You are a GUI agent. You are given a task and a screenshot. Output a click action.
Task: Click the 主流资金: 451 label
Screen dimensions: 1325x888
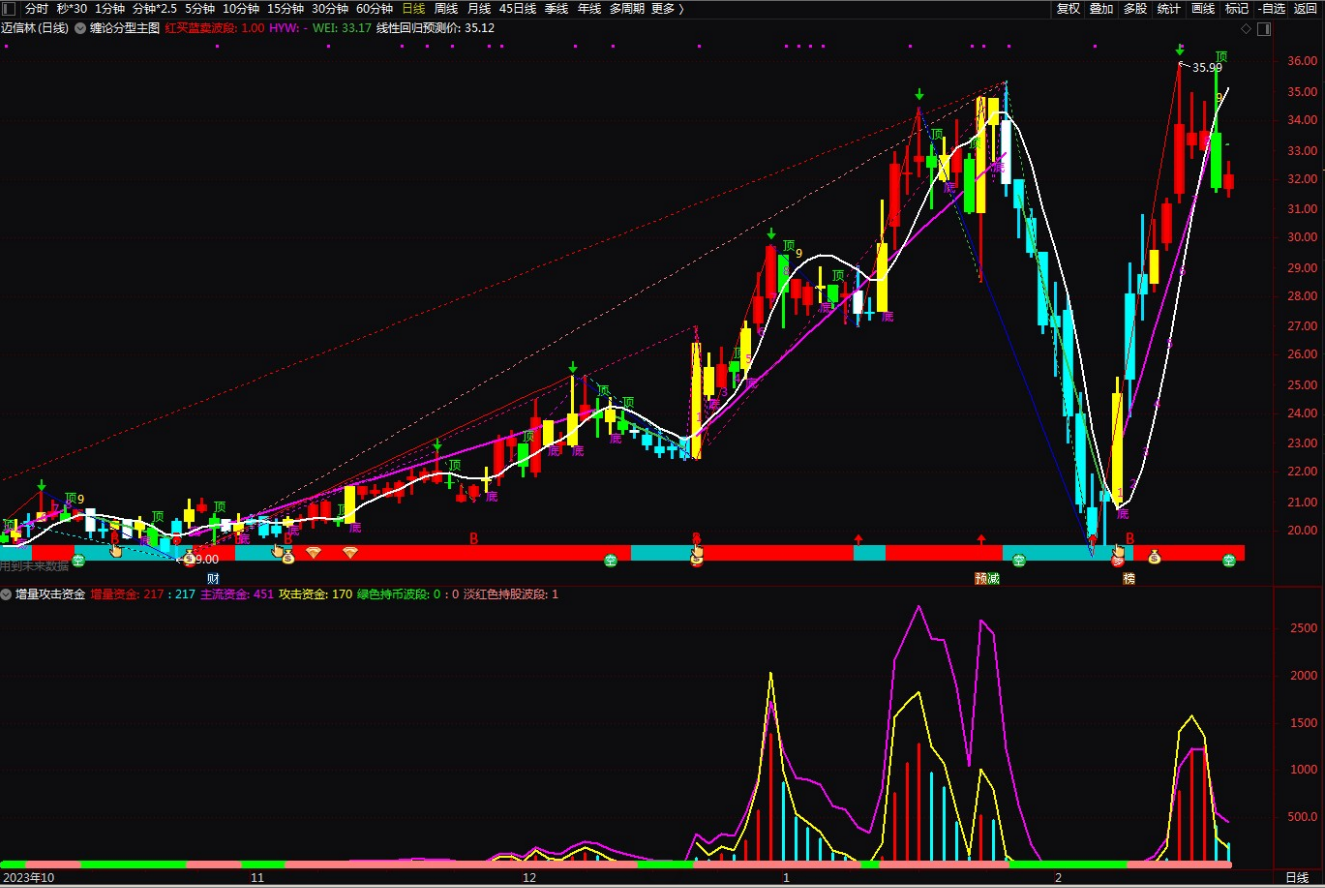coord(237,594)
